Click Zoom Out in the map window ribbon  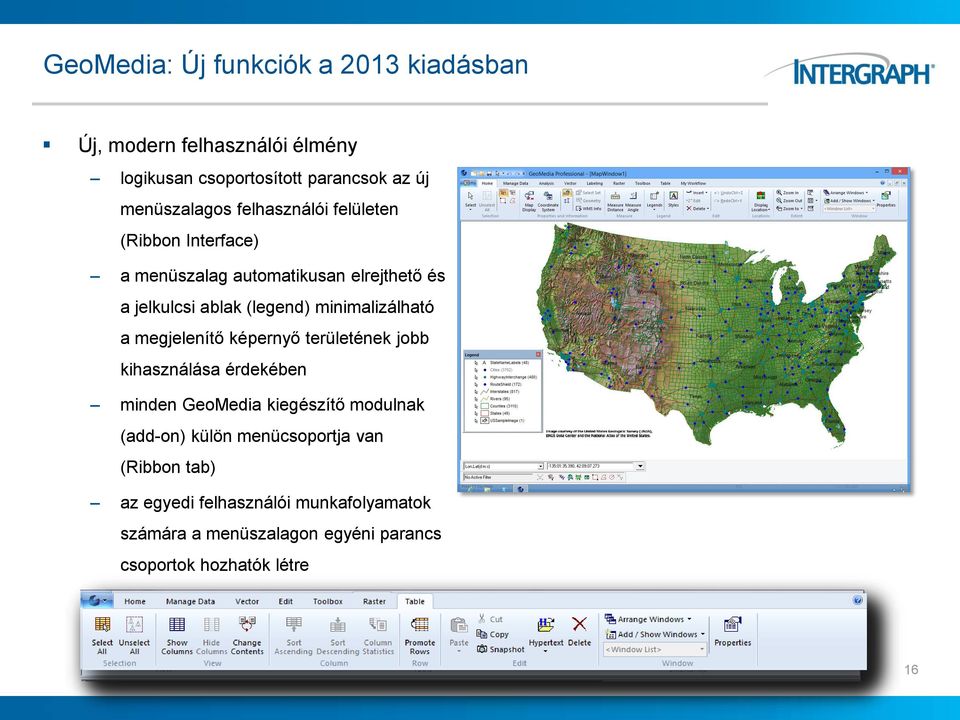click(789, 200)
